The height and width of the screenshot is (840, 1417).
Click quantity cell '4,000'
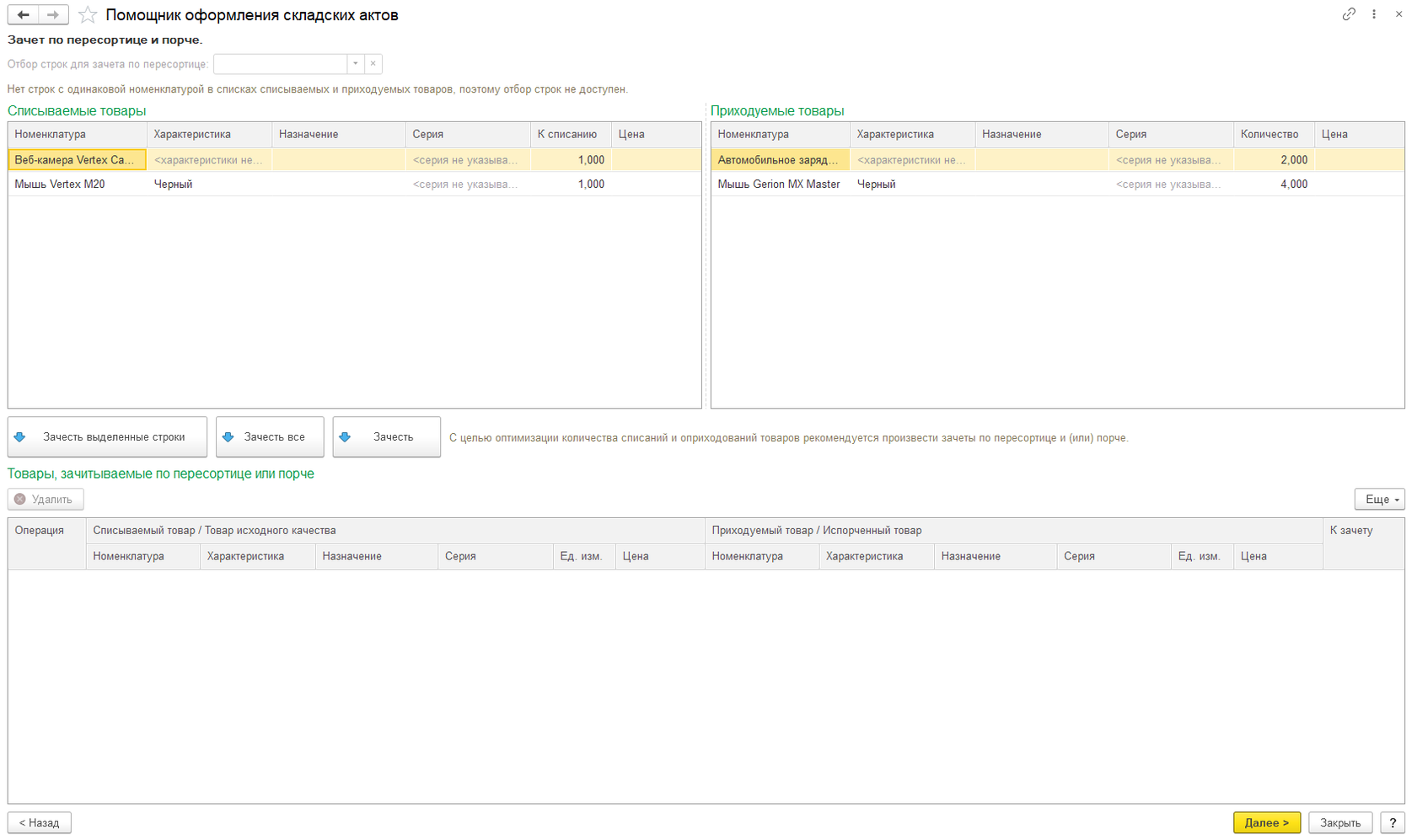coord(1274,185)
